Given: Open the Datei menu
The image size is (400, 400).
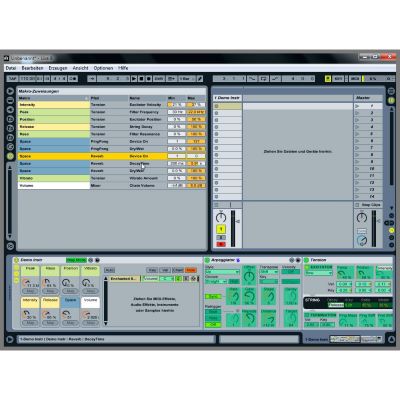Looking at the screenshot, I should (11, 68).
